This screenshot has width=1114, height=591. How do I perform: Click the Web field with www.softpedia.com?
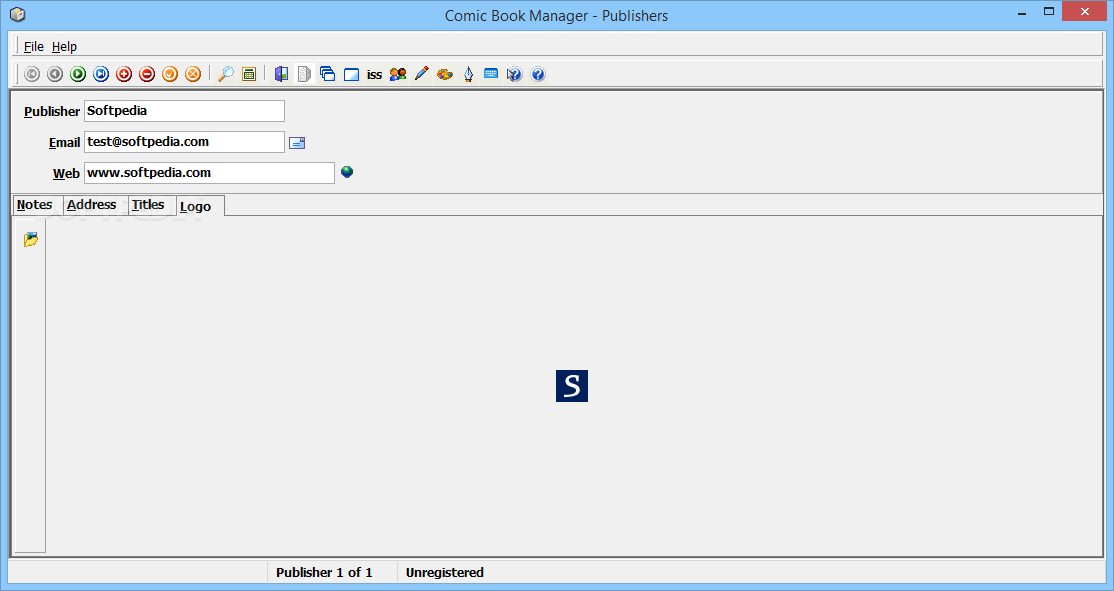210,173
